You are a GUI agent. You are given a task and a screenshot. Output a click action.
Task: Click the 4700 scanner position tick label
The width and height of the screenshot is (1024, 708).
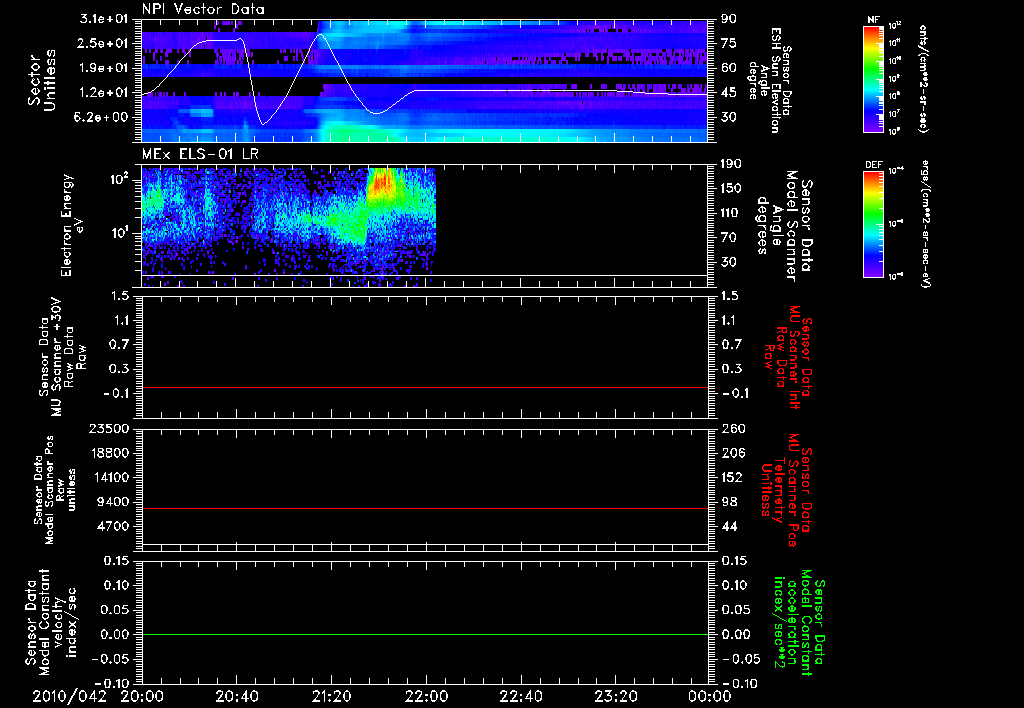coord(114,526)
